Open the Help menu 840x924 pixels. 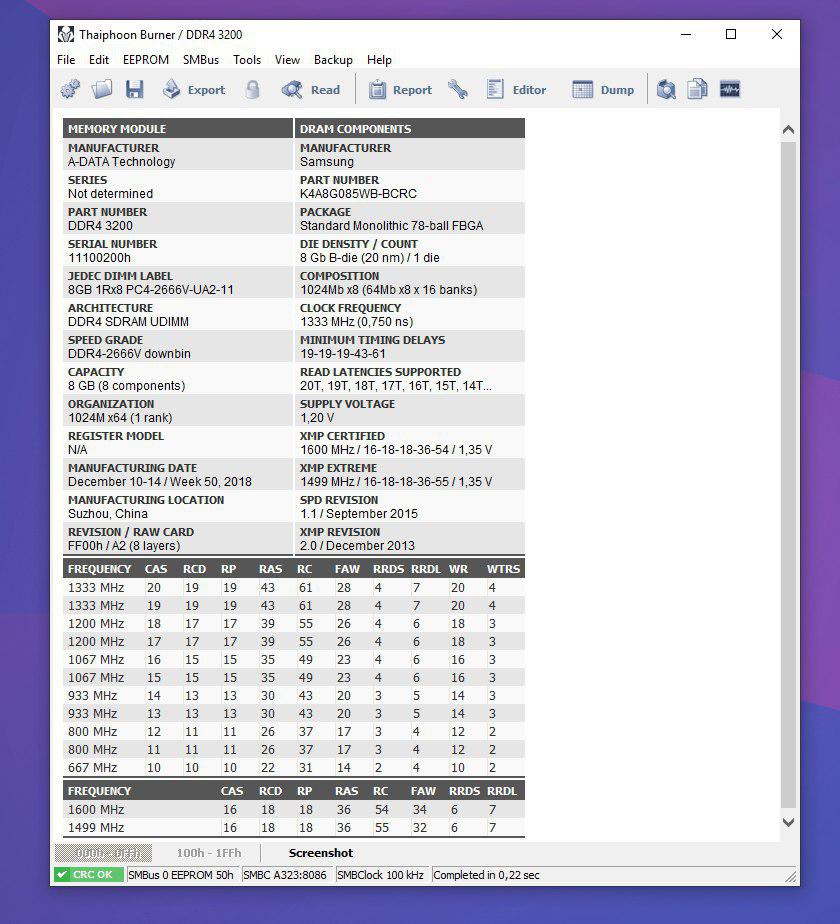click(x=379, y=60)
